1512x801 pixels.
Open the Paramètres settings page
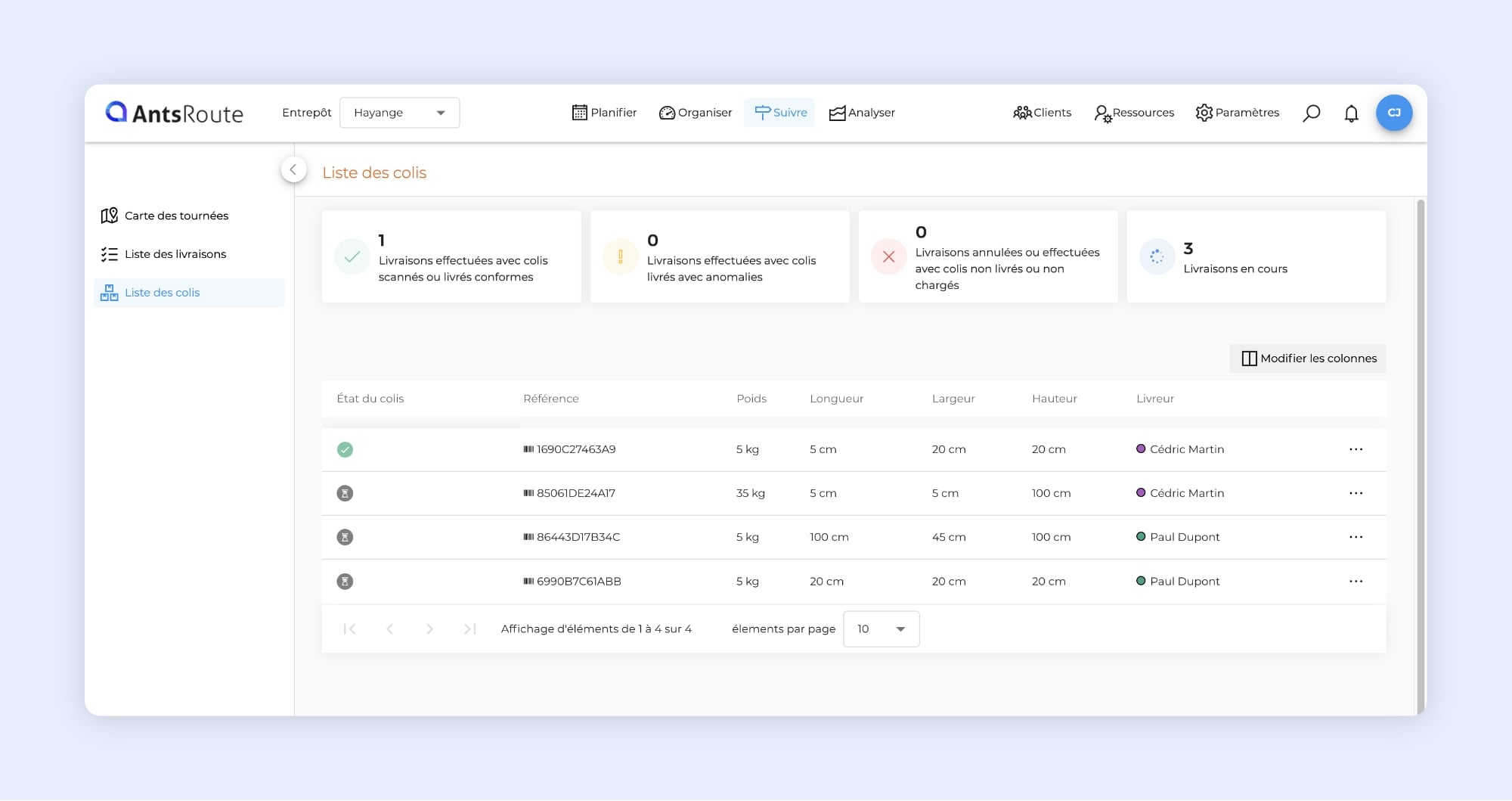click(x=1237, y=113)
